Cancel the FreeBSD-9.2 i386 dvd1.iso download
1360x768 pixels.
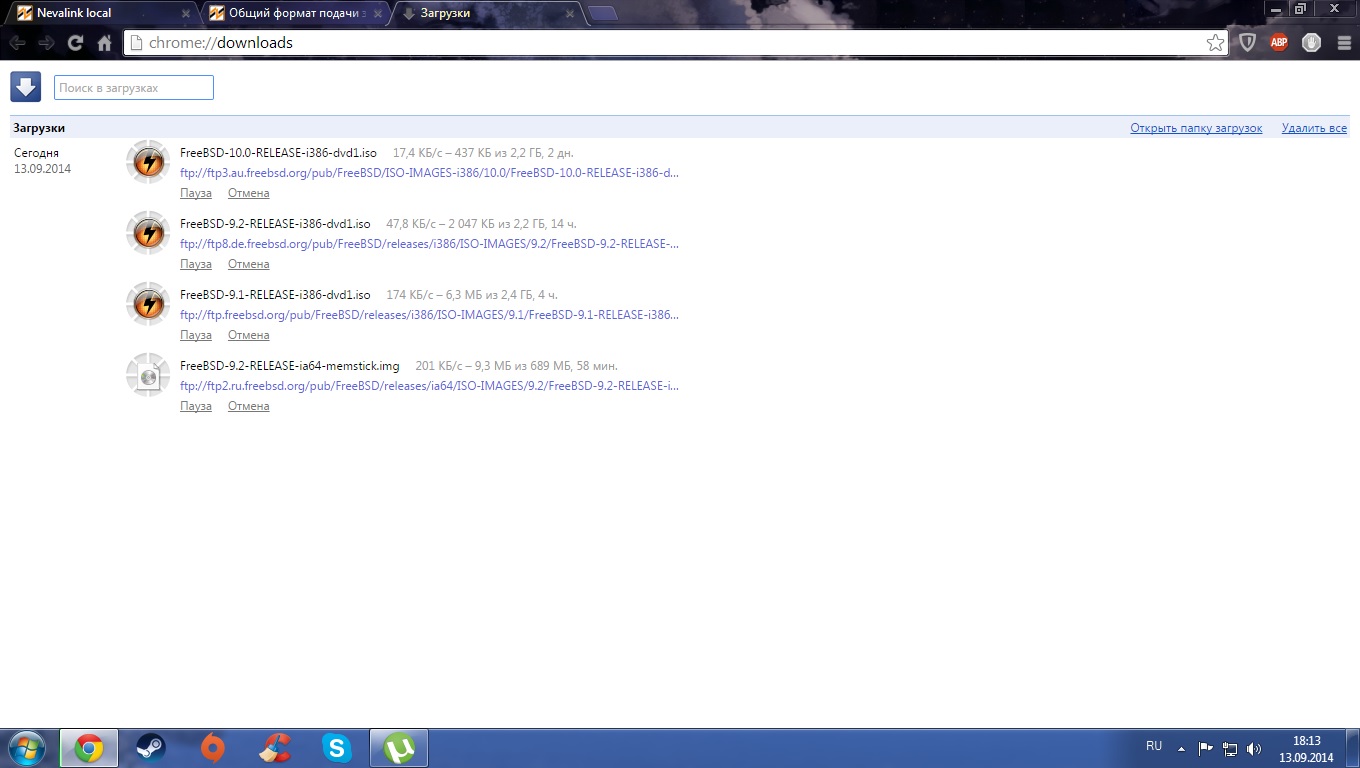click(248, 264)
